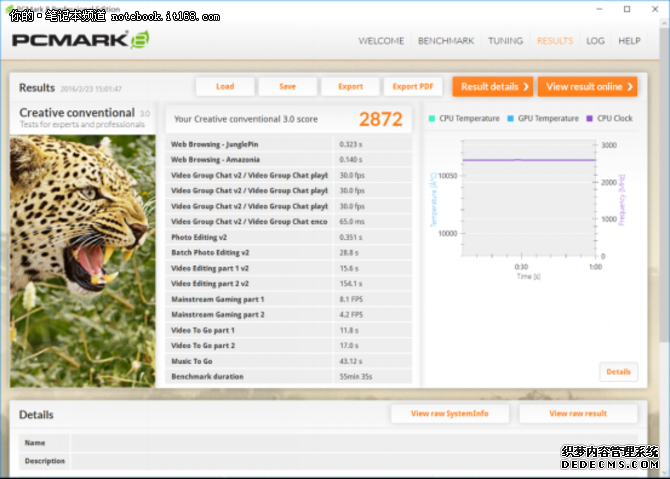Click the Save results button

coord(288,86)
